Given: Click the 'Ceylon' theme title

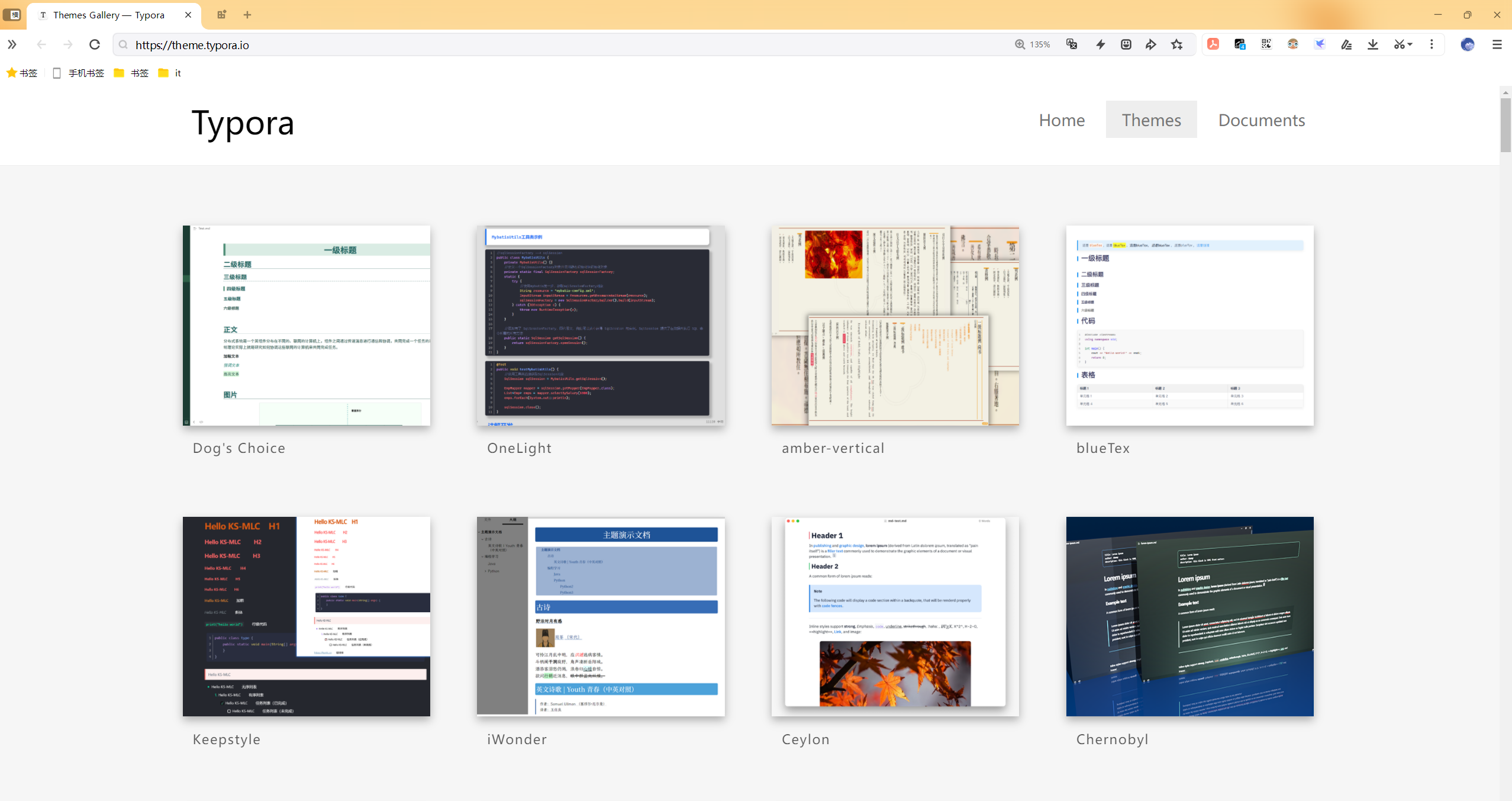Looking at the screenshot, I should click(805, 739).
